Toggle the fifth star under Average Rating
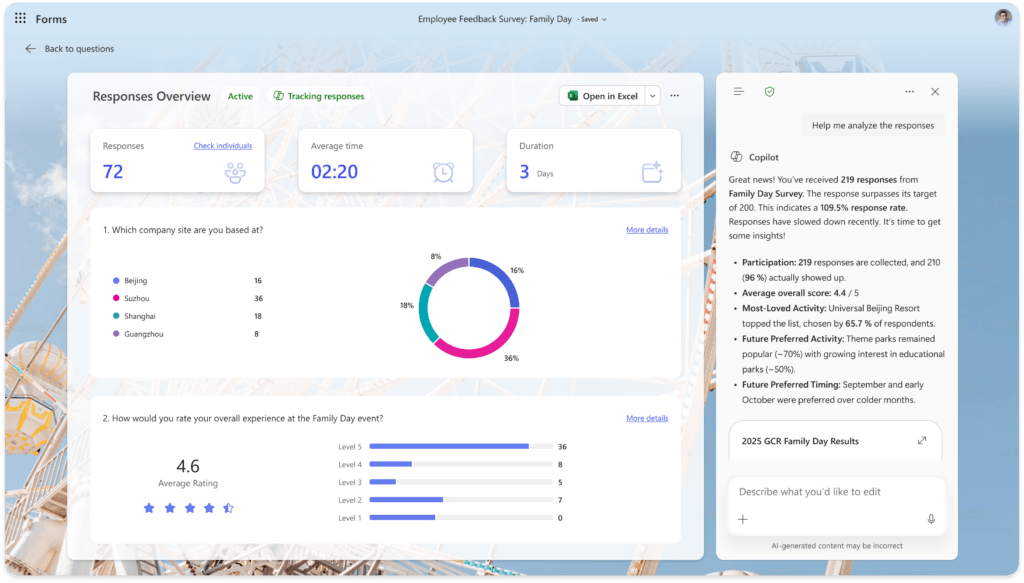 tap(227, 508)
